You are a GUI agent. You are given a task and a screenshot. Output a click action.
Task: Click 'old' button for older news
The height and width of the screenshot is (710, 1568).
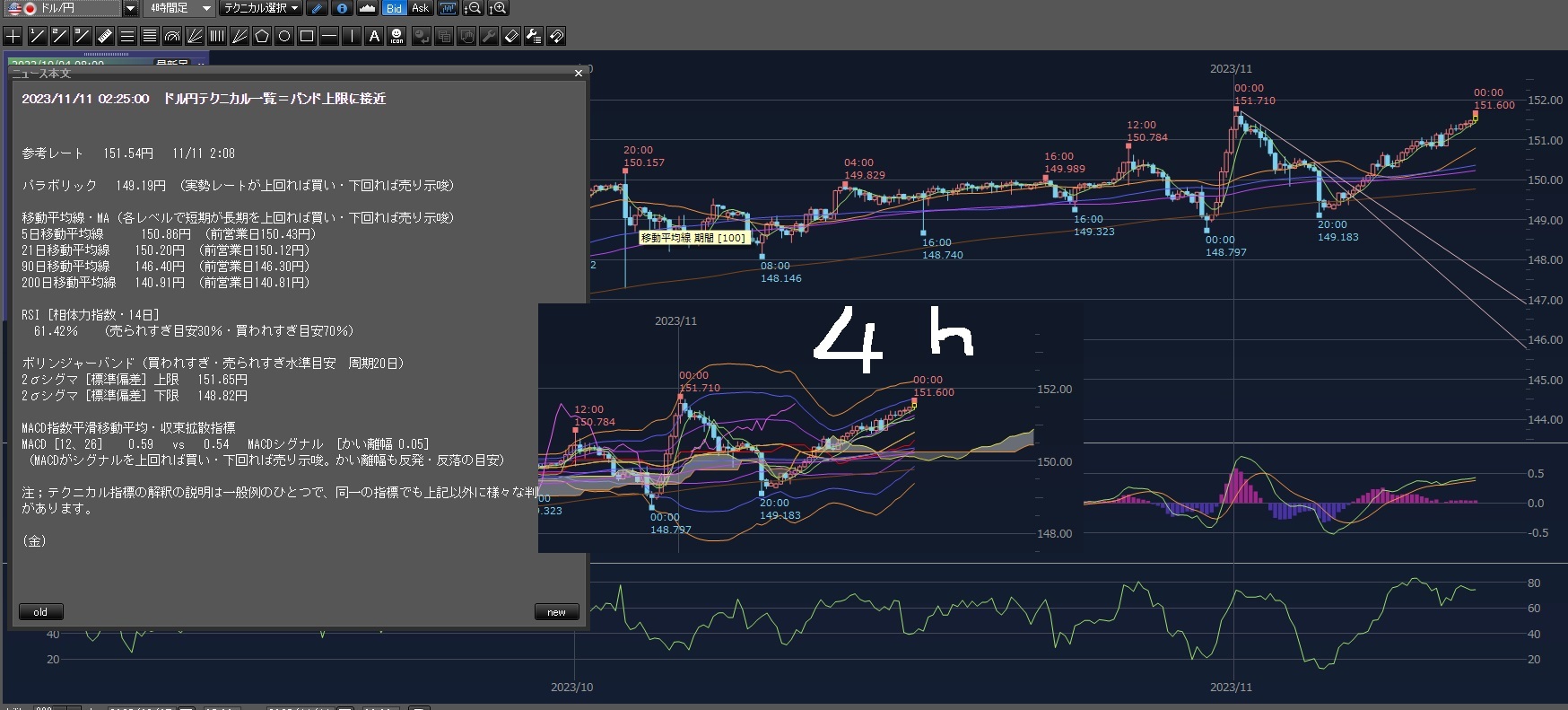[x=40, y=612]
